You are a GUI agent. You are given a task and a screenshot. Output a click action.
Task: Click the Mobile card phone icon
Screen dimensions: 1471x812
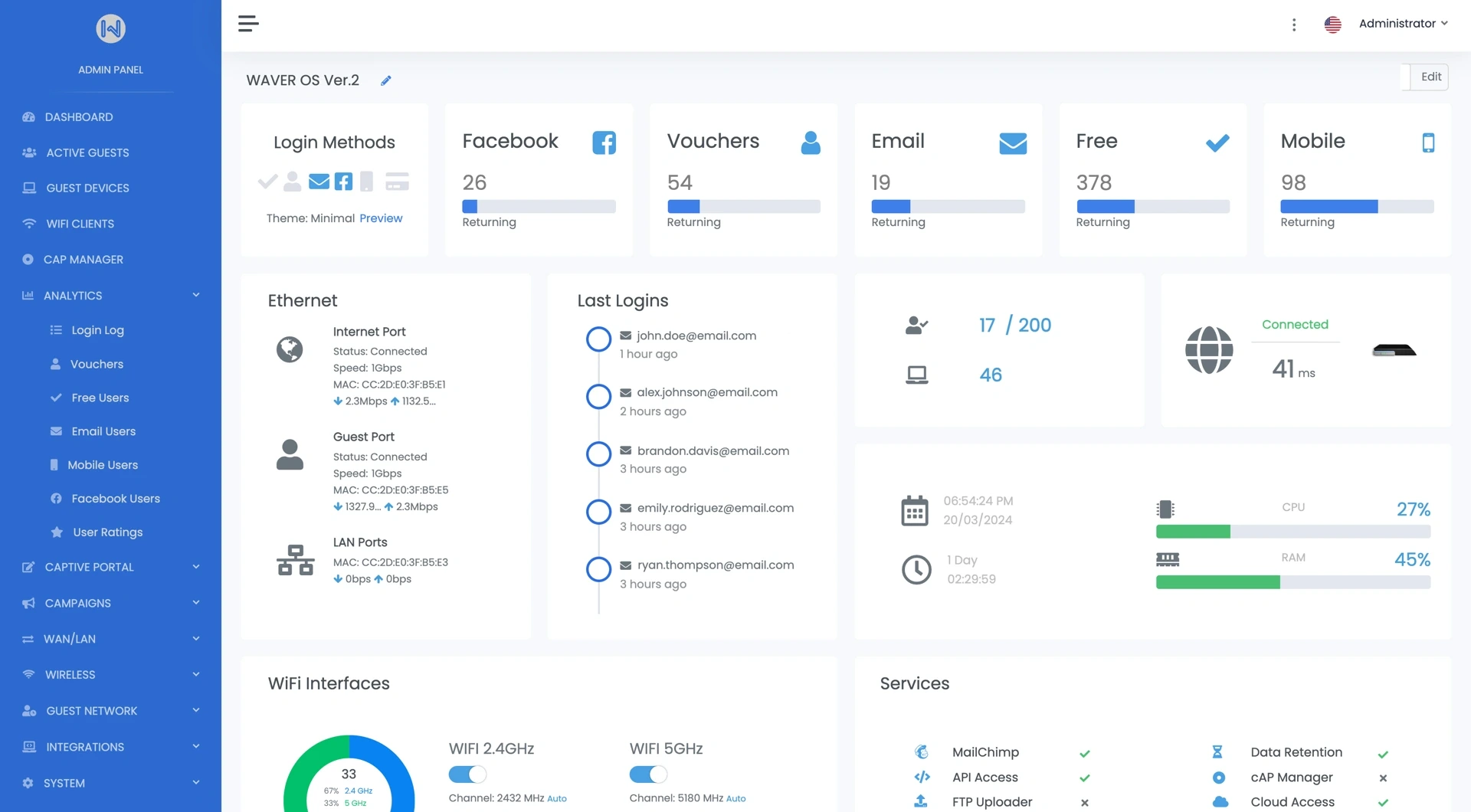click(1427, 142)
